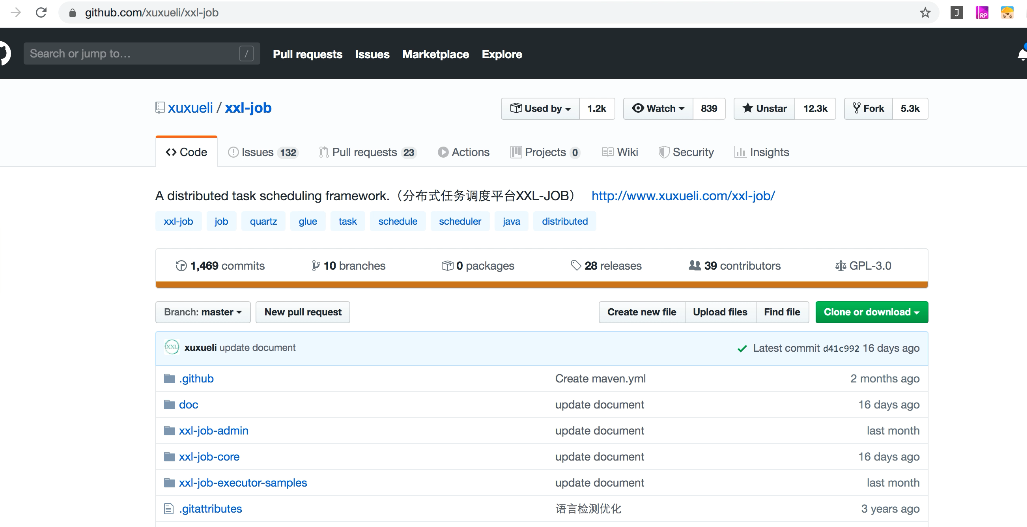Viewport: 1027px width, 527px height.
Task: Open the GPL-3.0 license
Action: pos(863,266)
